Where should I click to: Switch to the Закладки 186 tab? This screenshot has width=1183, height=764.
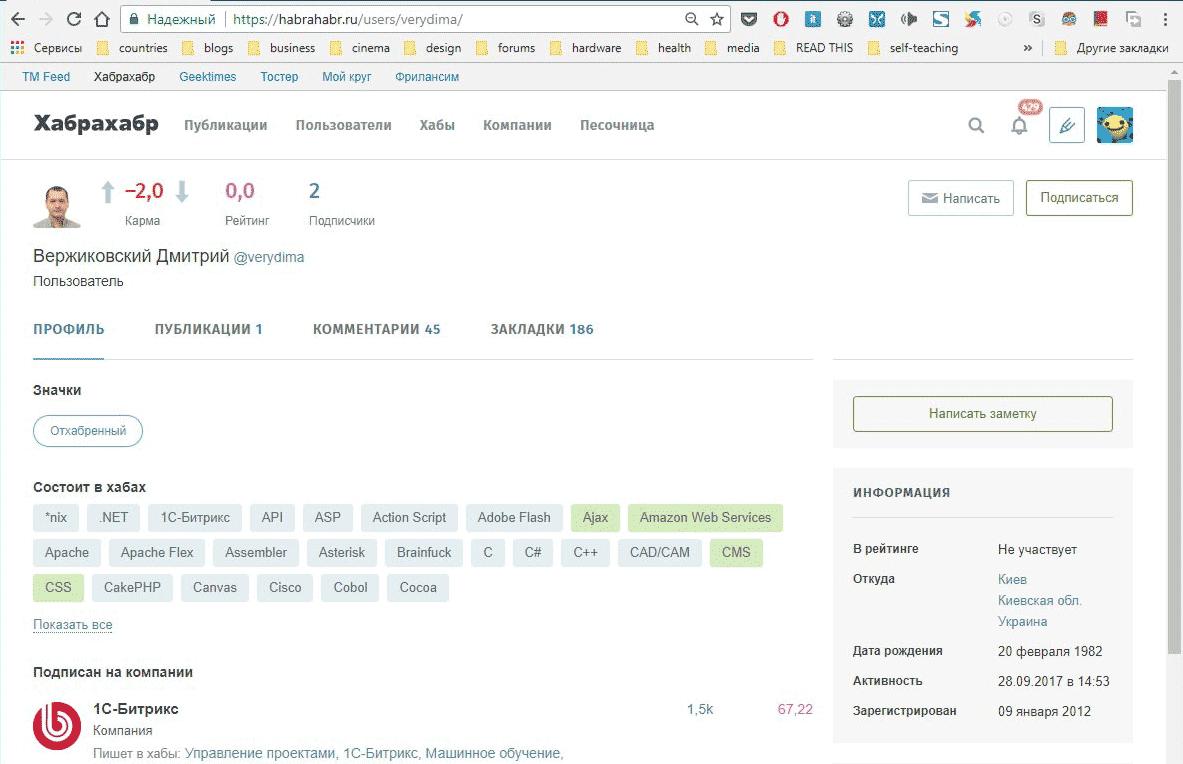tap(542, 329)
